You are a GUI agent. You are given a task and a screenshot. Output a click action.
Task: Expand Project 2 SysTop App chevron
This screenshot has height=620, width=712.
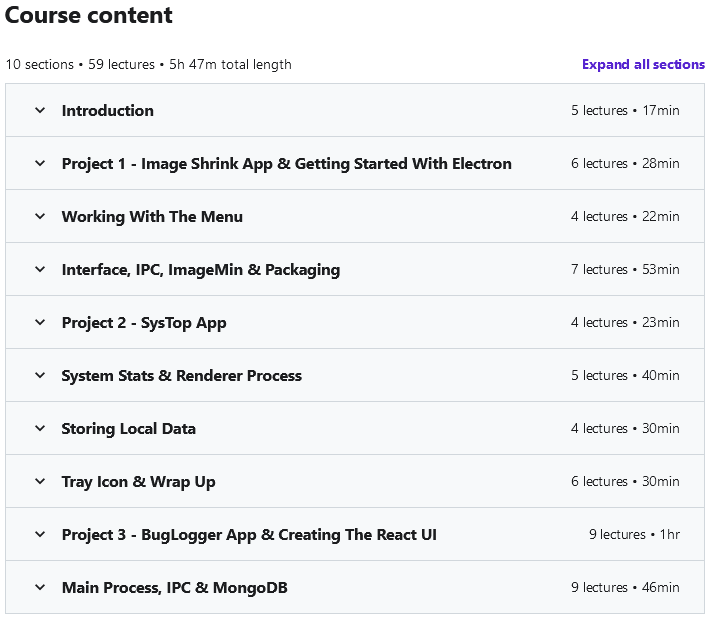[40, 322]
